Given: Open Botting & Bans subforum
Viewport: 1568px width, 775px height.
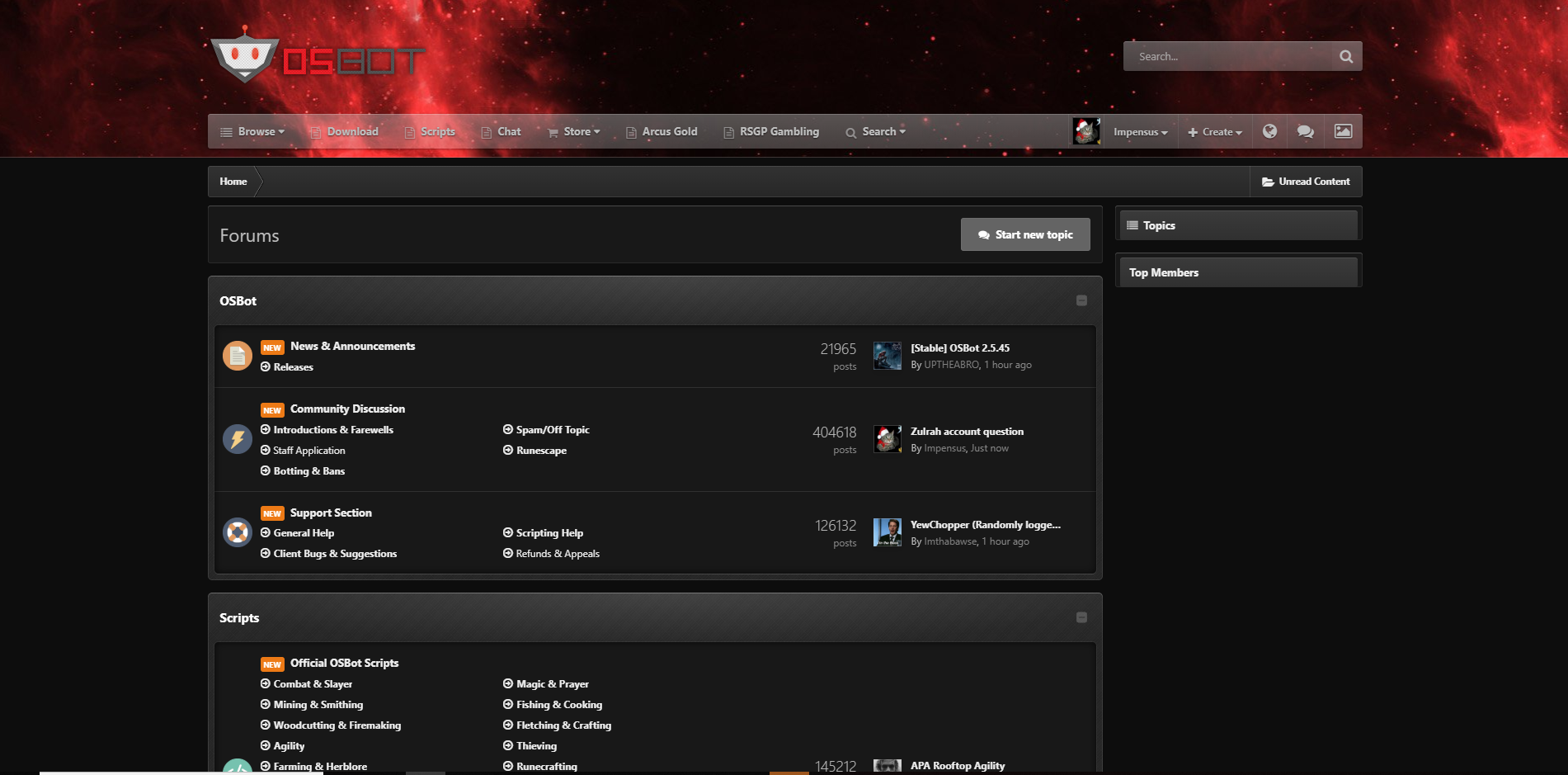Looking at the screenshot, I should [x=309, y=471].
